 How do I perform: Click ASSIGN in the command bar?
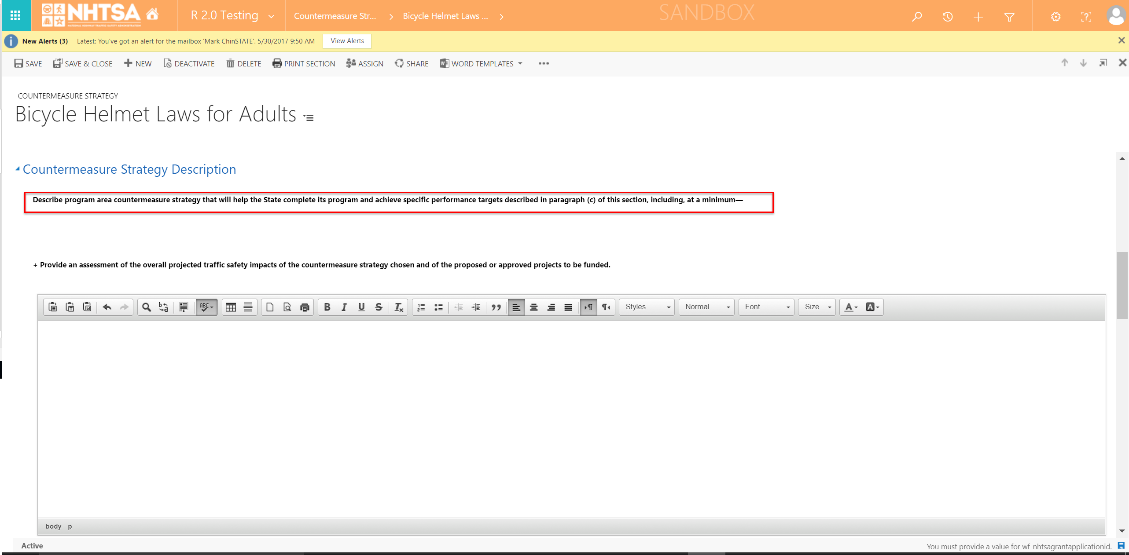point(364,63)
